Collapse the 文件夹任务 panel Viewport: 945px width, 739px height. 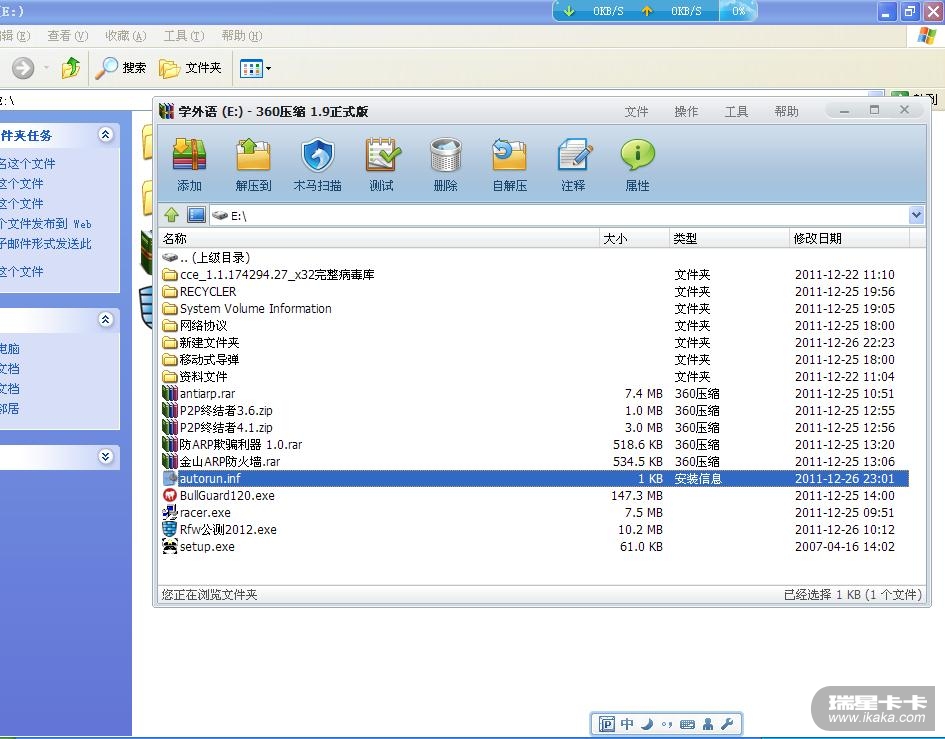105,134
